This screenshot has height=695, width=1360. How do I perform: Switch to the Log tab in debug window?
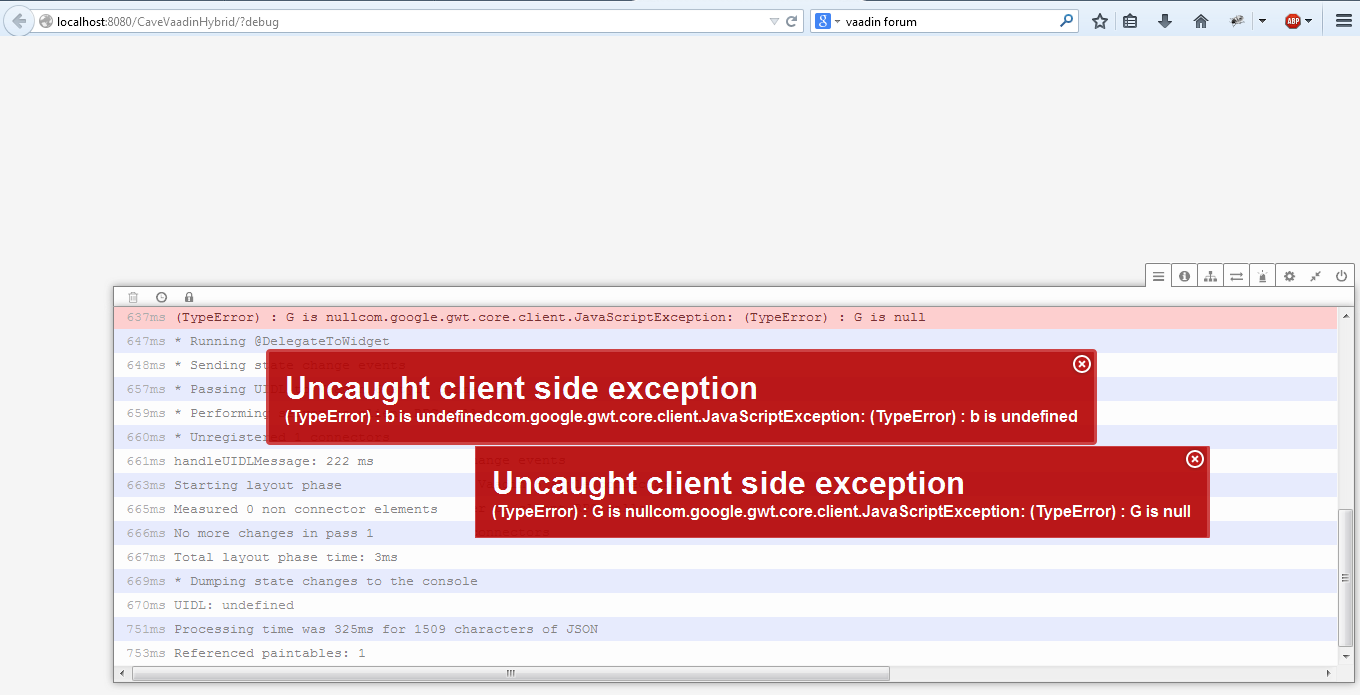pyautogui.click(x=1158, y=276)
